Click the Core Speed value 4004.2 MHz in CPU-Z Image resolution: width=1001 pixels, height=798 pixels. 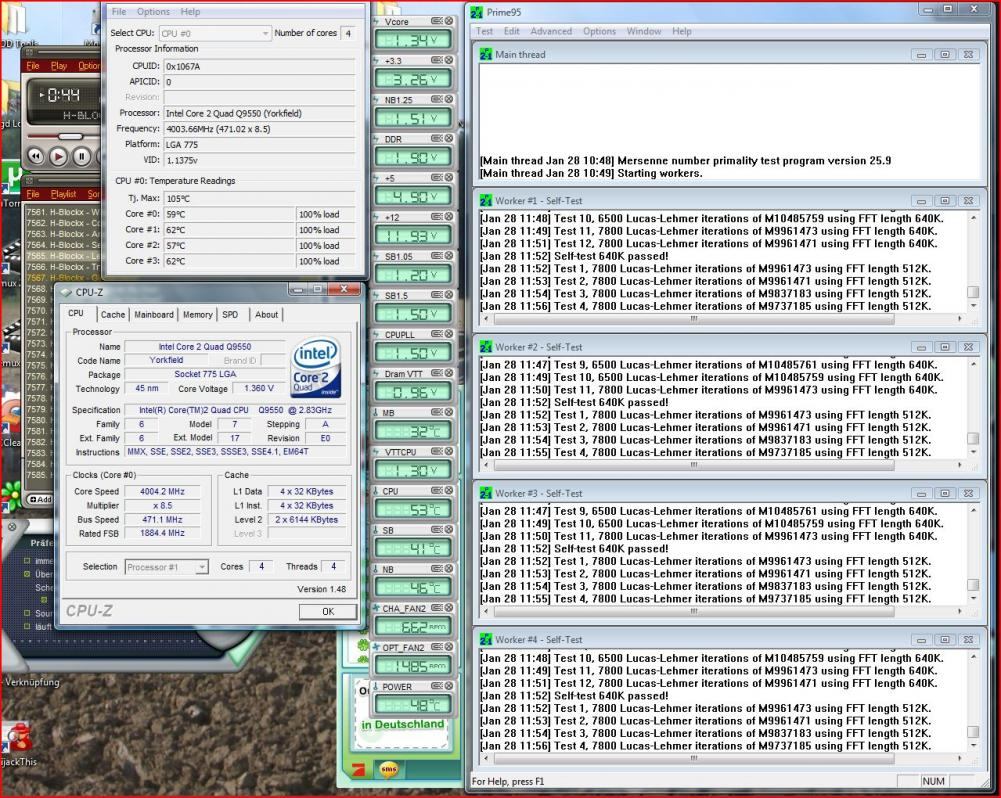click(162, 492)
